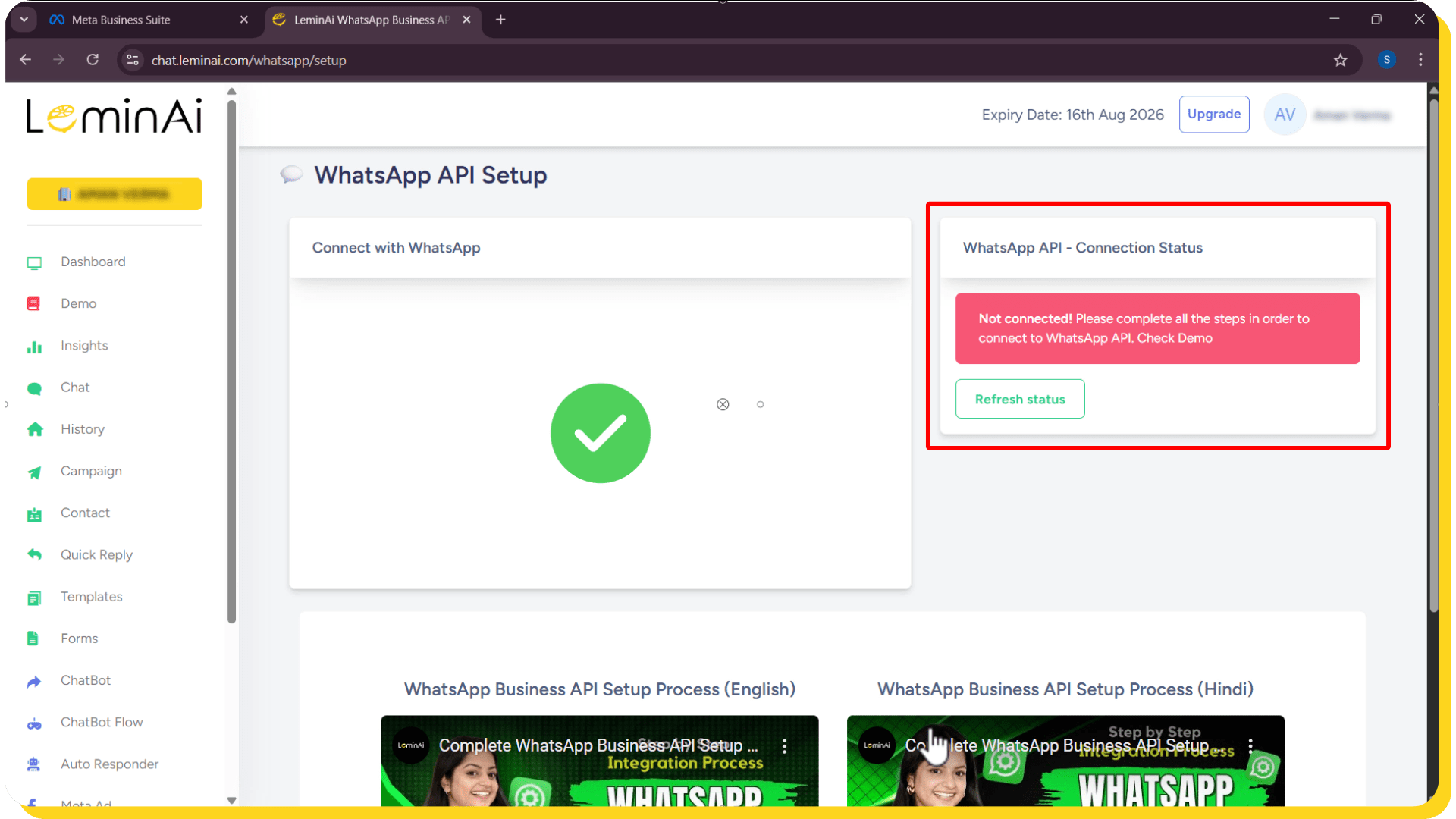This screenshot has width=1456, height=819.
Task: Play the Hindi setup process video thumbnail
Action: (x=1065, y=766)
